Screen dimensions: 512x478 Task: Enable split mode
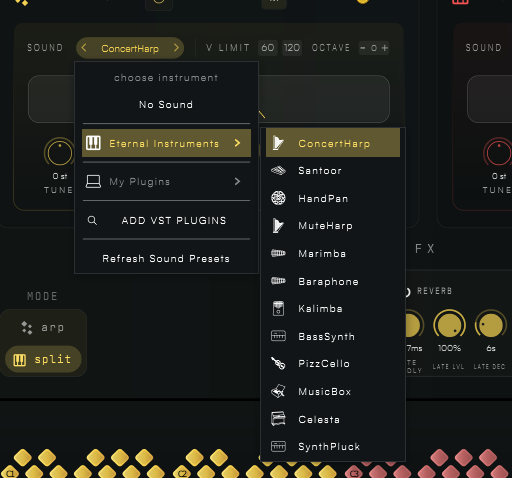point(43,359)
